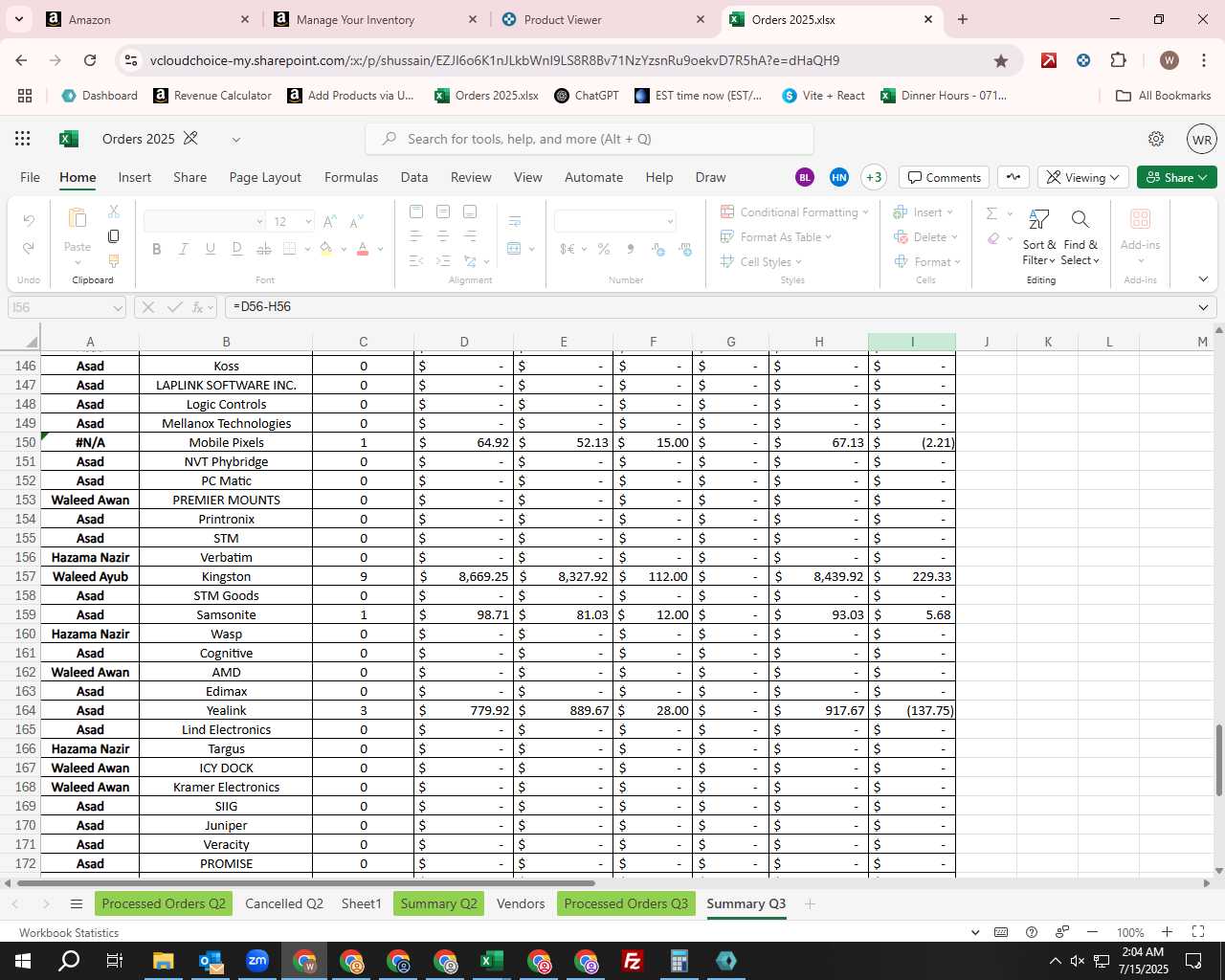Expand the font size dropdown
This screenshot has height=980, width=1225.
pyautogui.click(x=308, y=221)
